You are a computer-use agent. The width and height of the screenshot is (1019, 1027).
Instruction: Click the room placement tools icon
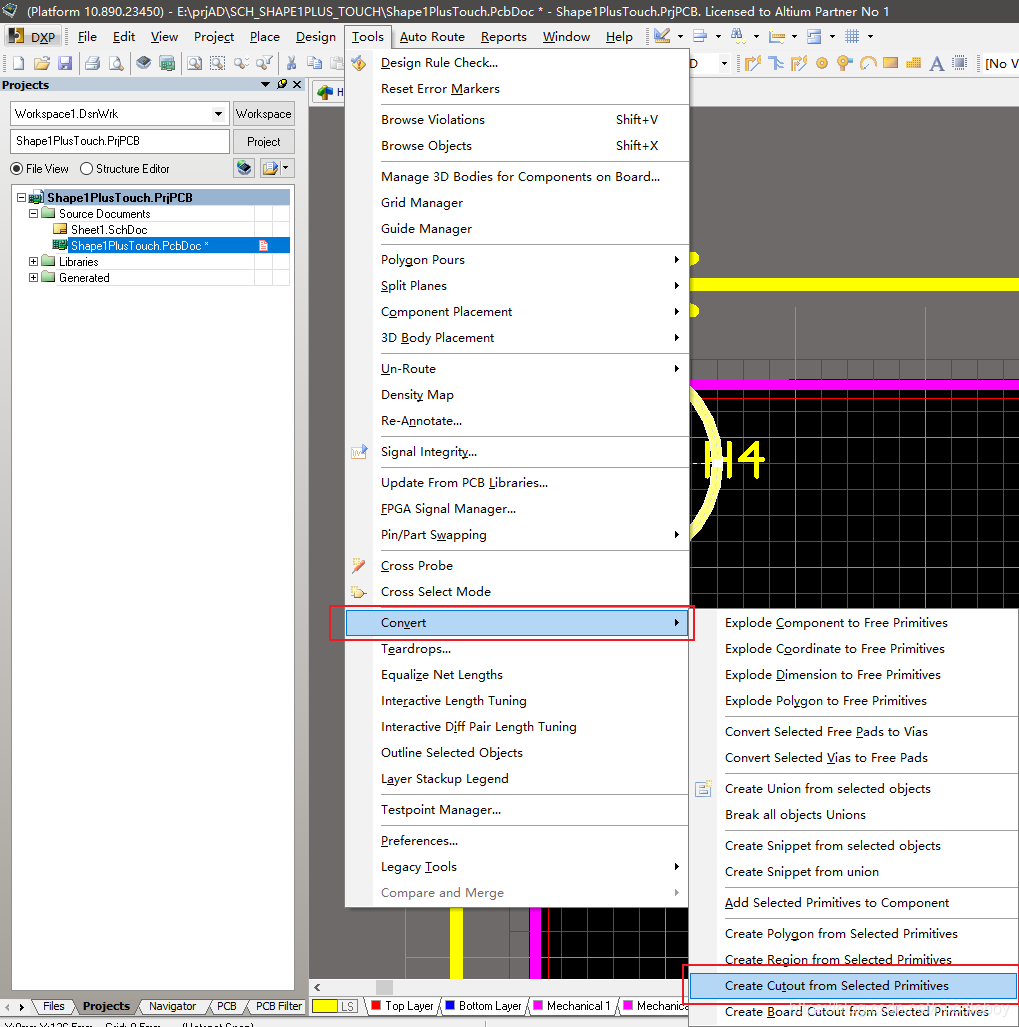814,36
